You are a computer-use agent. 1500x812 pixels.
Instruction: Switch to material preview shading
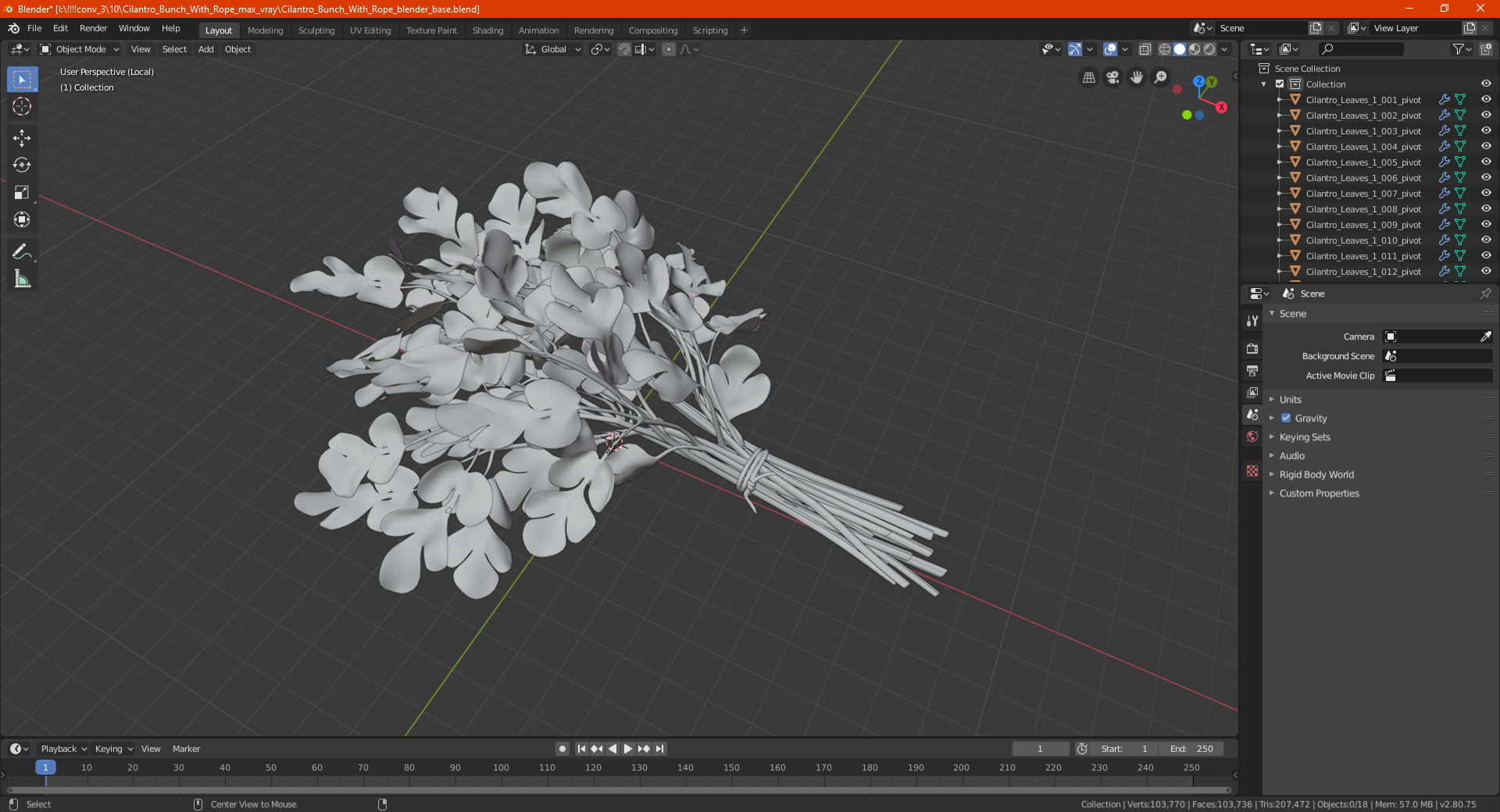[x=1195, y=49]
